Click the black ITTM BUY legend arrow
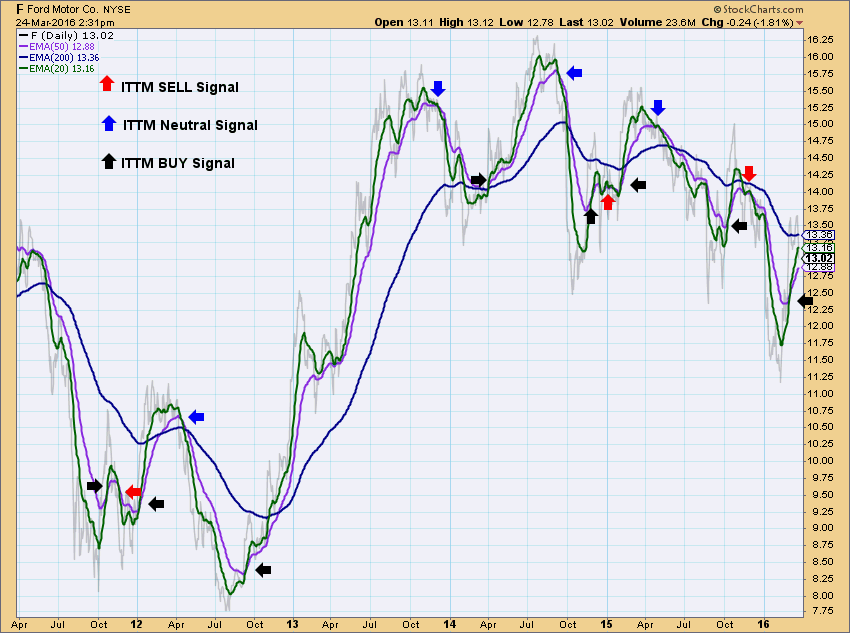Viewport: 850px width, 633px height. tap(108, 161)
